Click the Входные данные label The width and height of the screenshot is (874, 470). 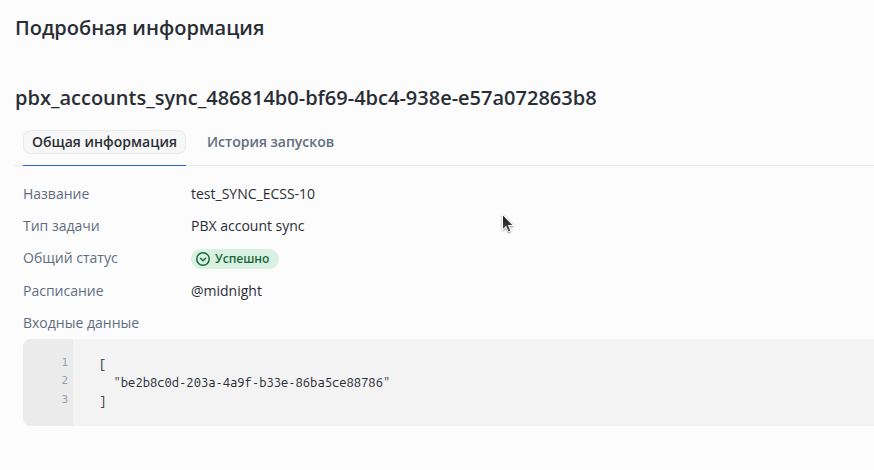81,323
